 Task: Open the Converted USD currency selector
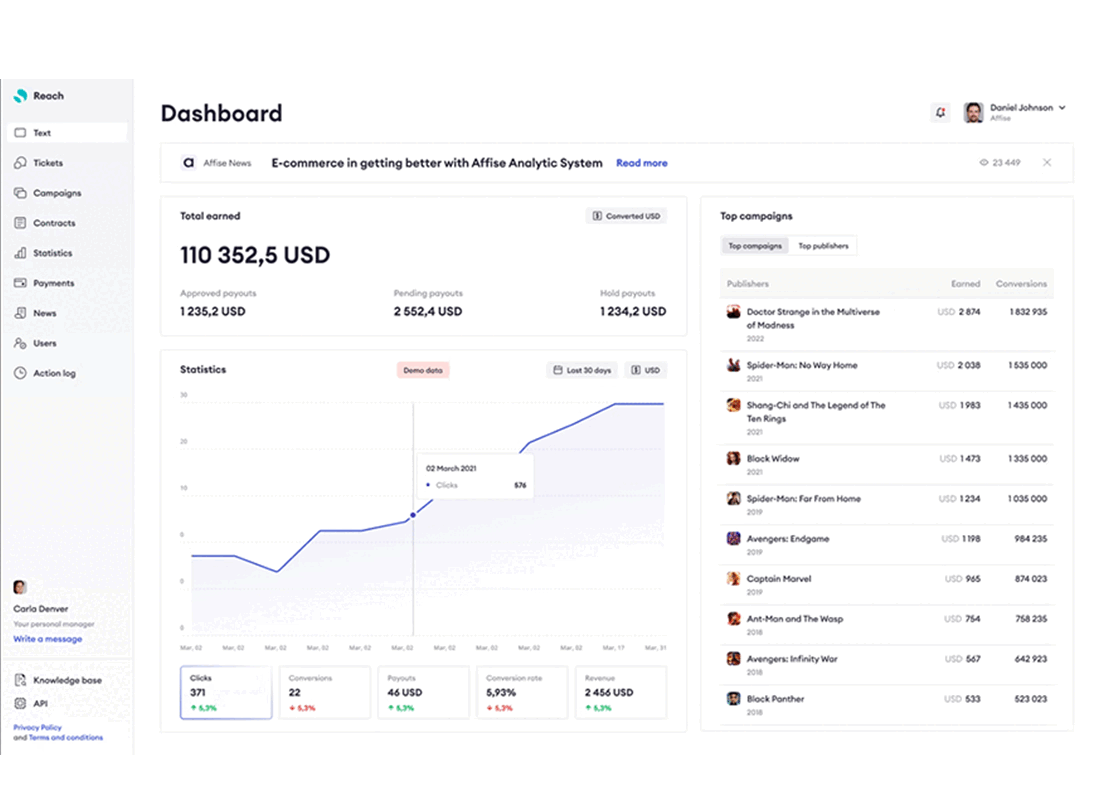point(626,216)
